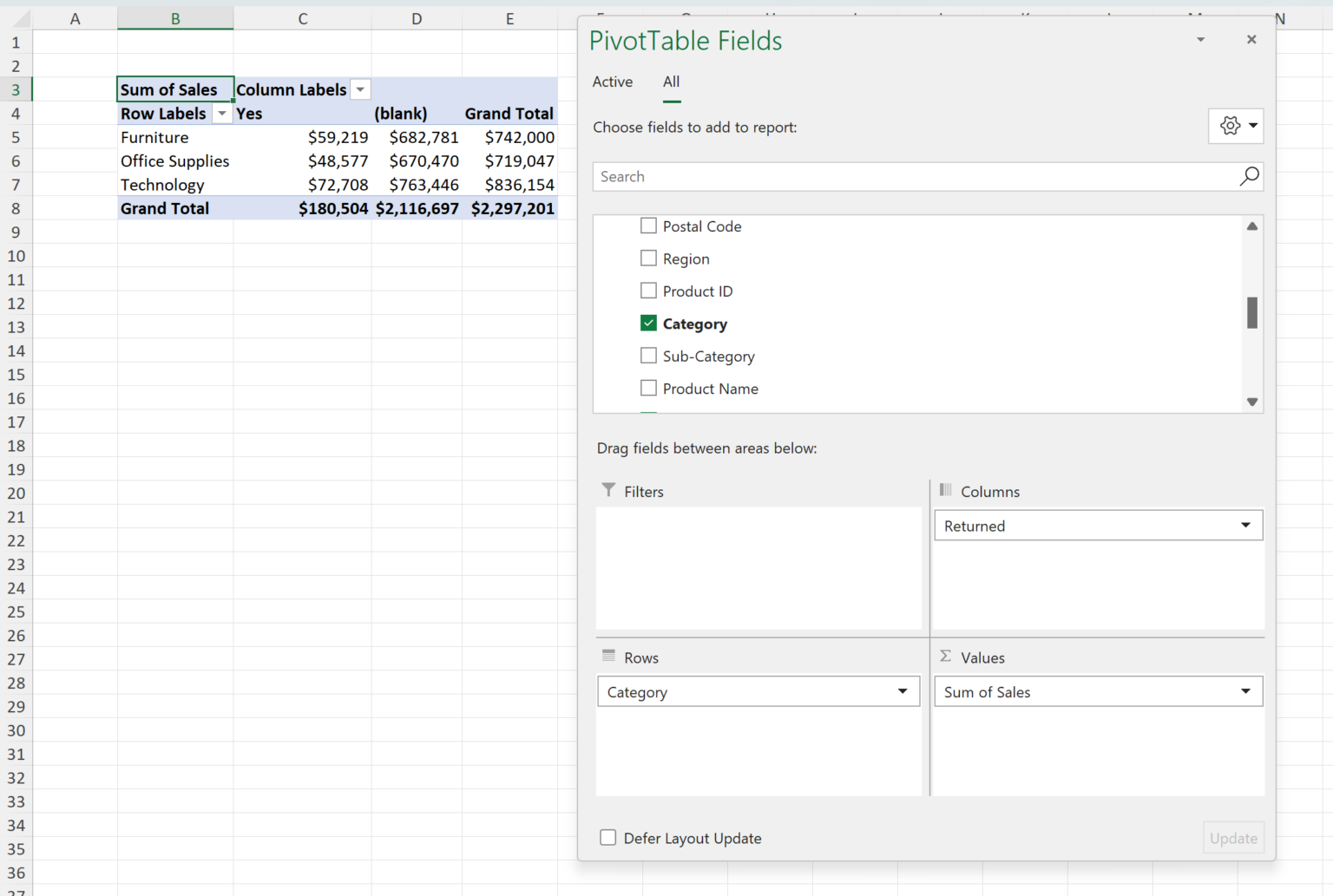Viewport: 1333px width, 896px height.
Task: Check the Sub-Category field checkbox
Action: point(648,356)
